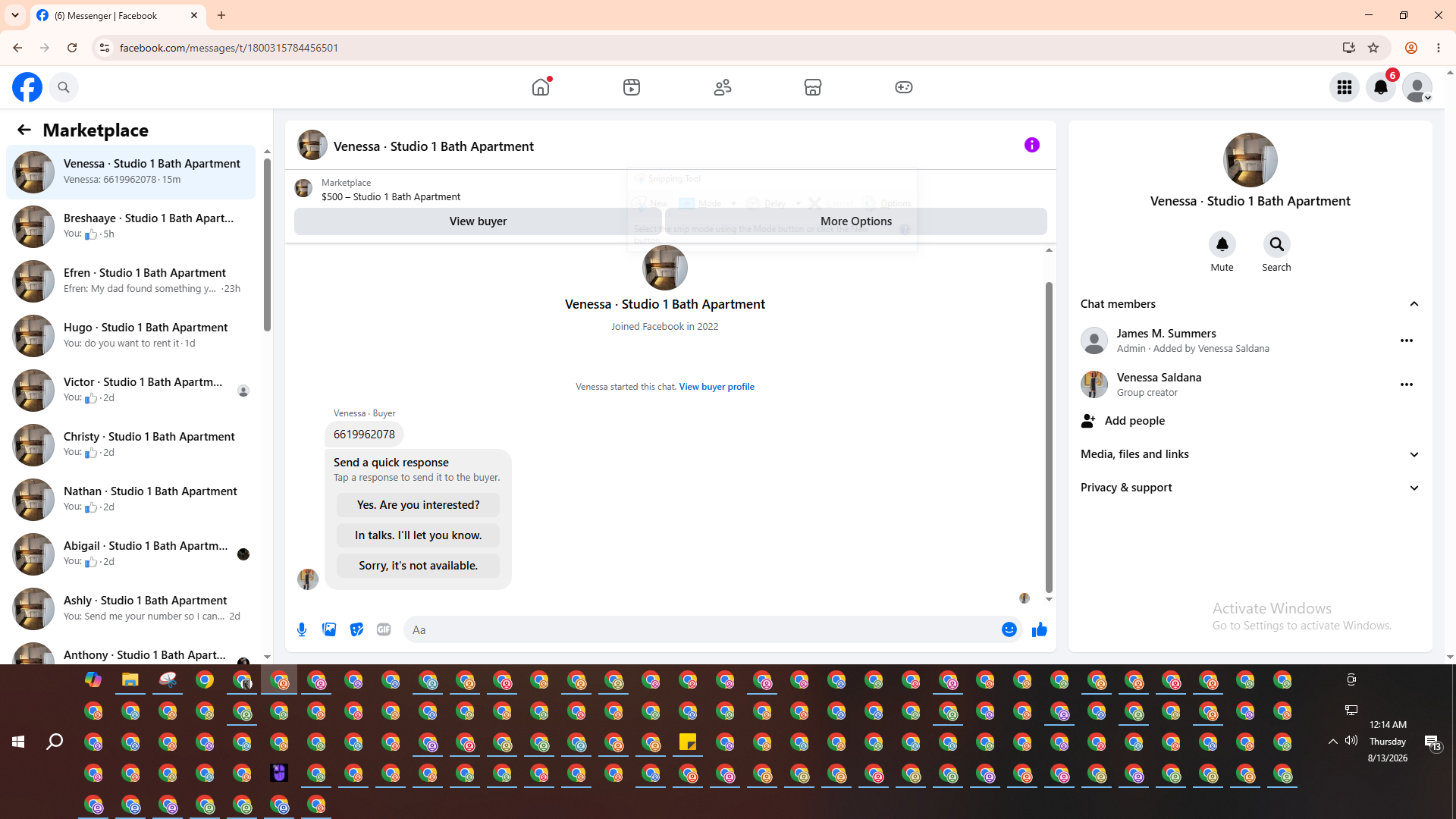Viewport: 1456px width, 819px height.
Task: Open File Explorer from the taskbar
Action: [x=130, y=679]
